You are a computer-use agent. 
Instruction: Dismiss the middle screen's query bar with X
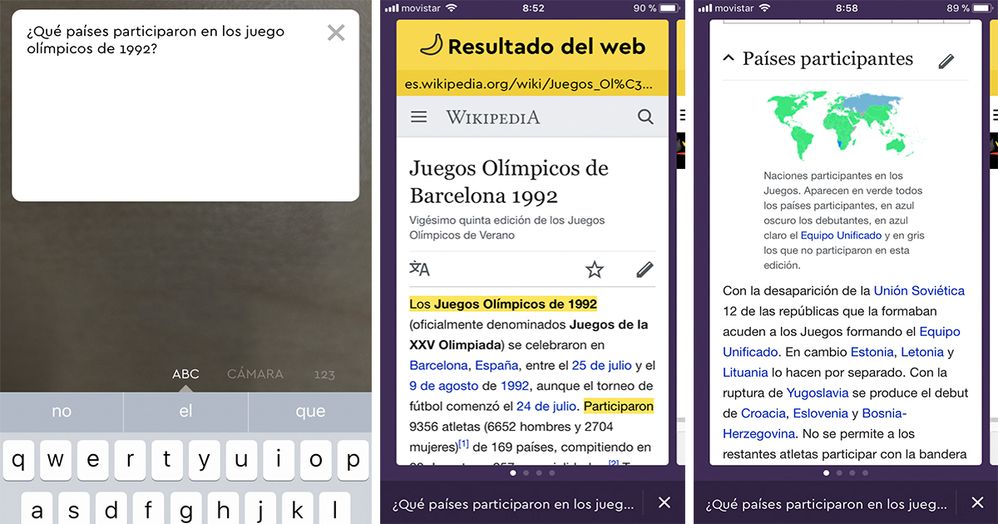[x=664, y=502]
